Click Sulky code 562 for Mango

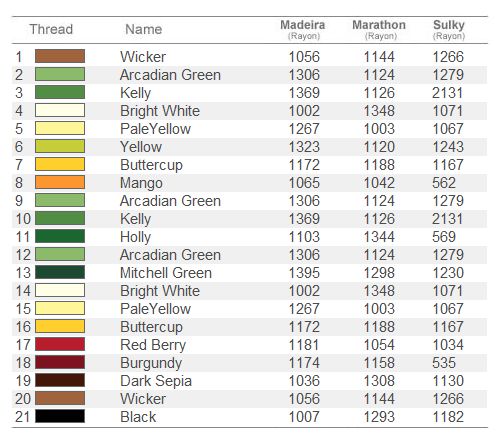444,183
